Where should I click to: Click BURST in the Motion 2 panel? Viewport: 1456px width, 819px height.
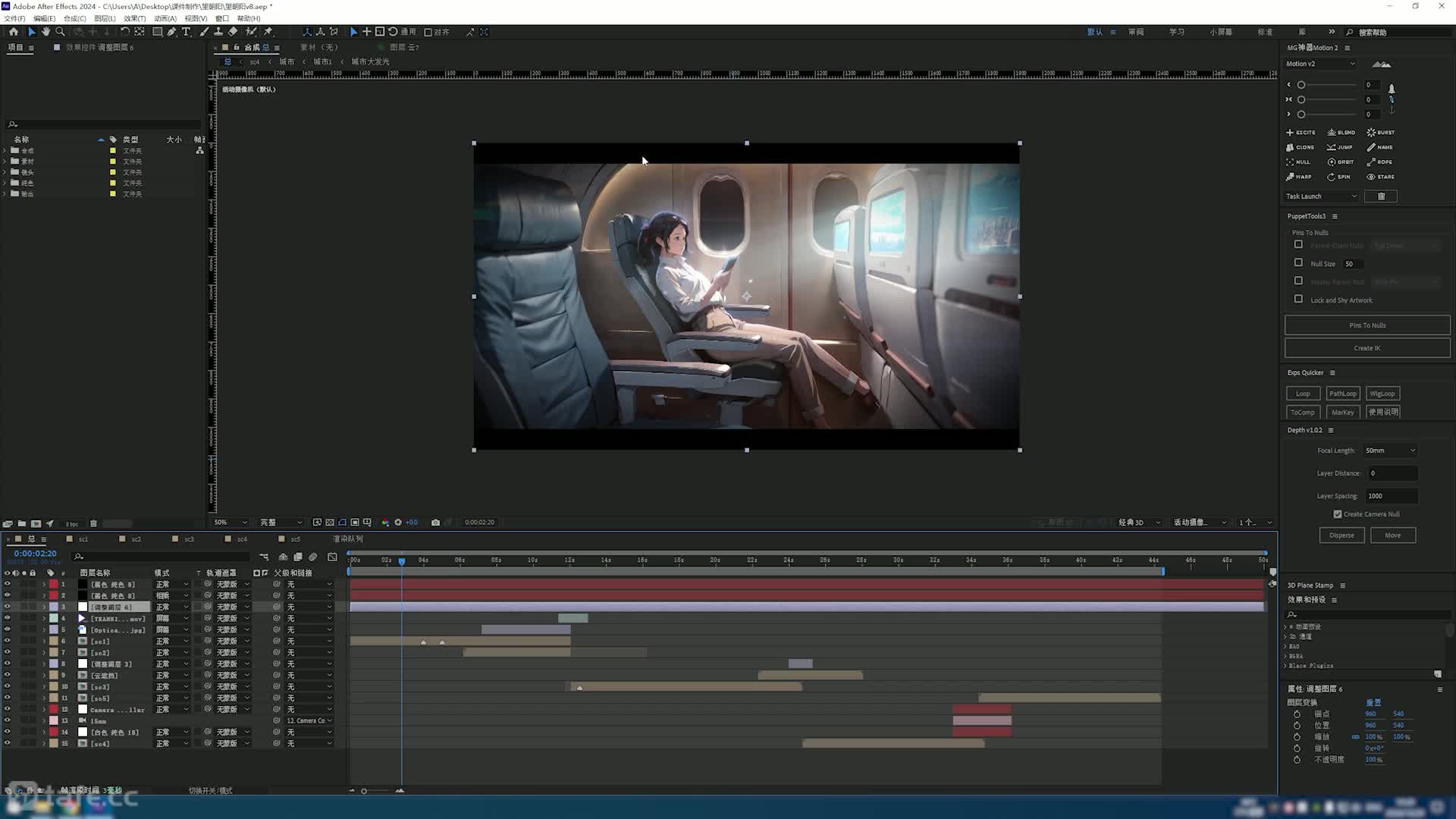(x=1381, y=132)
